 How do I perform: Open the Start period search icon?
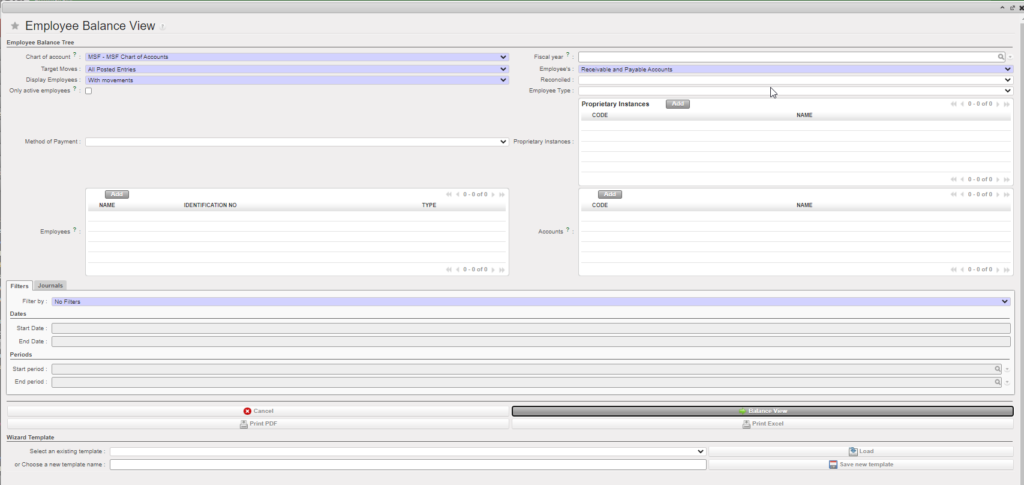click(x=997, y=369)
